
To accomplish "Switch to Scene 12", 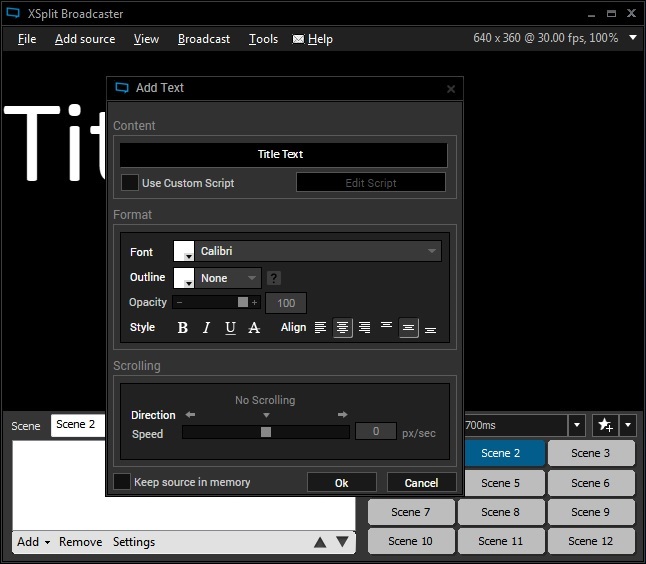I will 591,541.
